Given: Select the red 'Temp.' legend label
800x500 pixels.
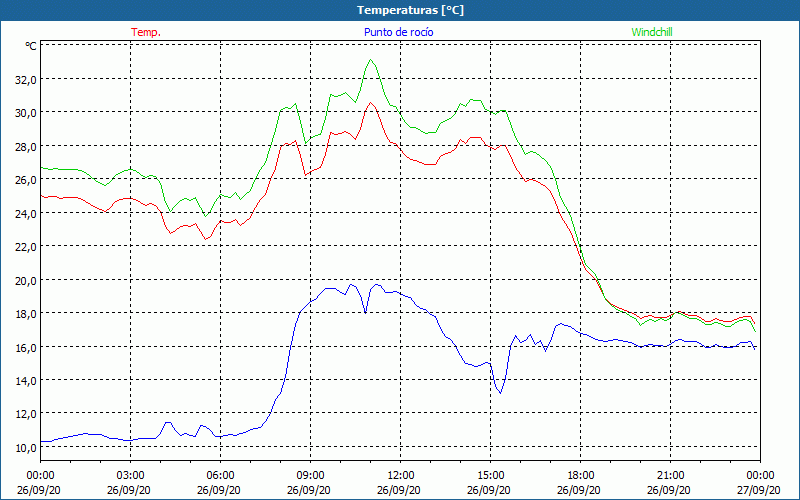Looking at the screenshot, I should 146,32.
